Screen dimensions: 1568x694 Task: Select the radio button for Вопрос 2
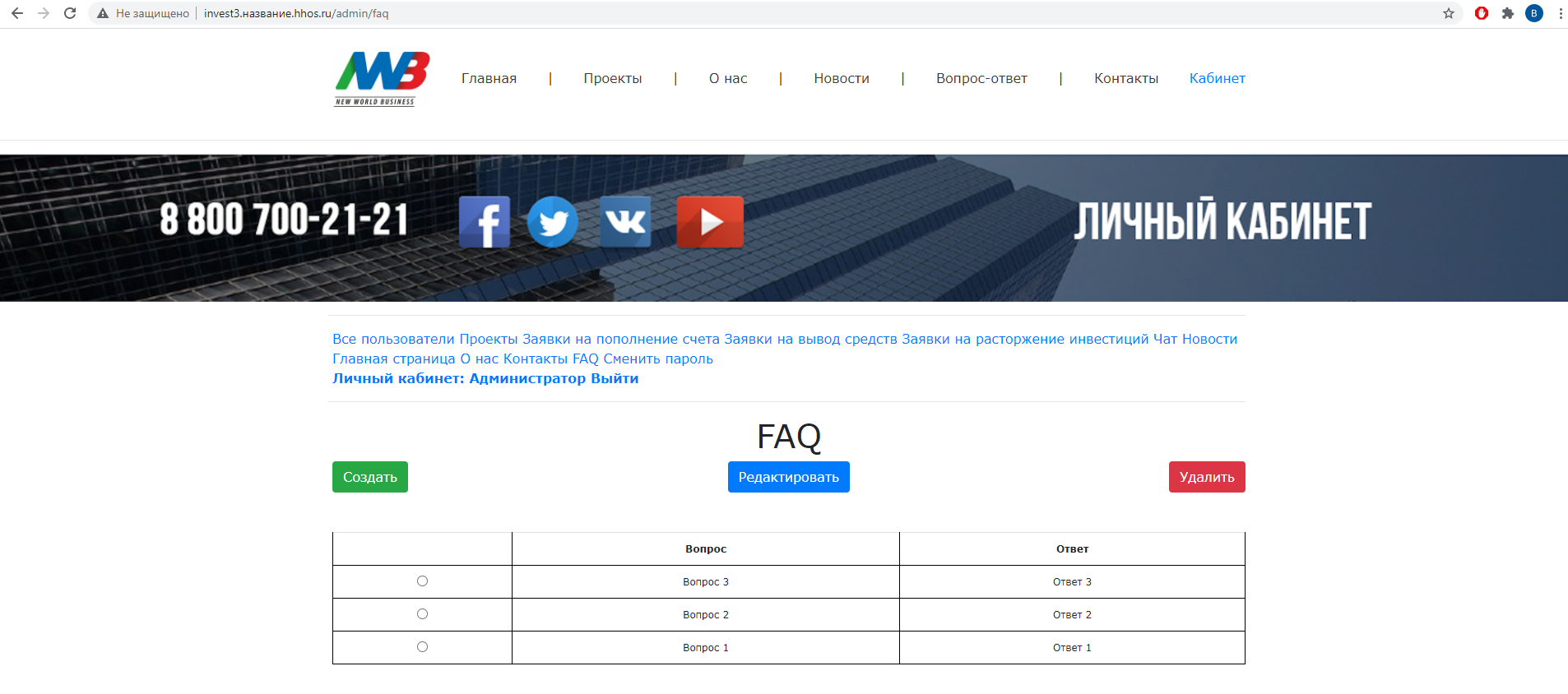[x=422, y=614]
